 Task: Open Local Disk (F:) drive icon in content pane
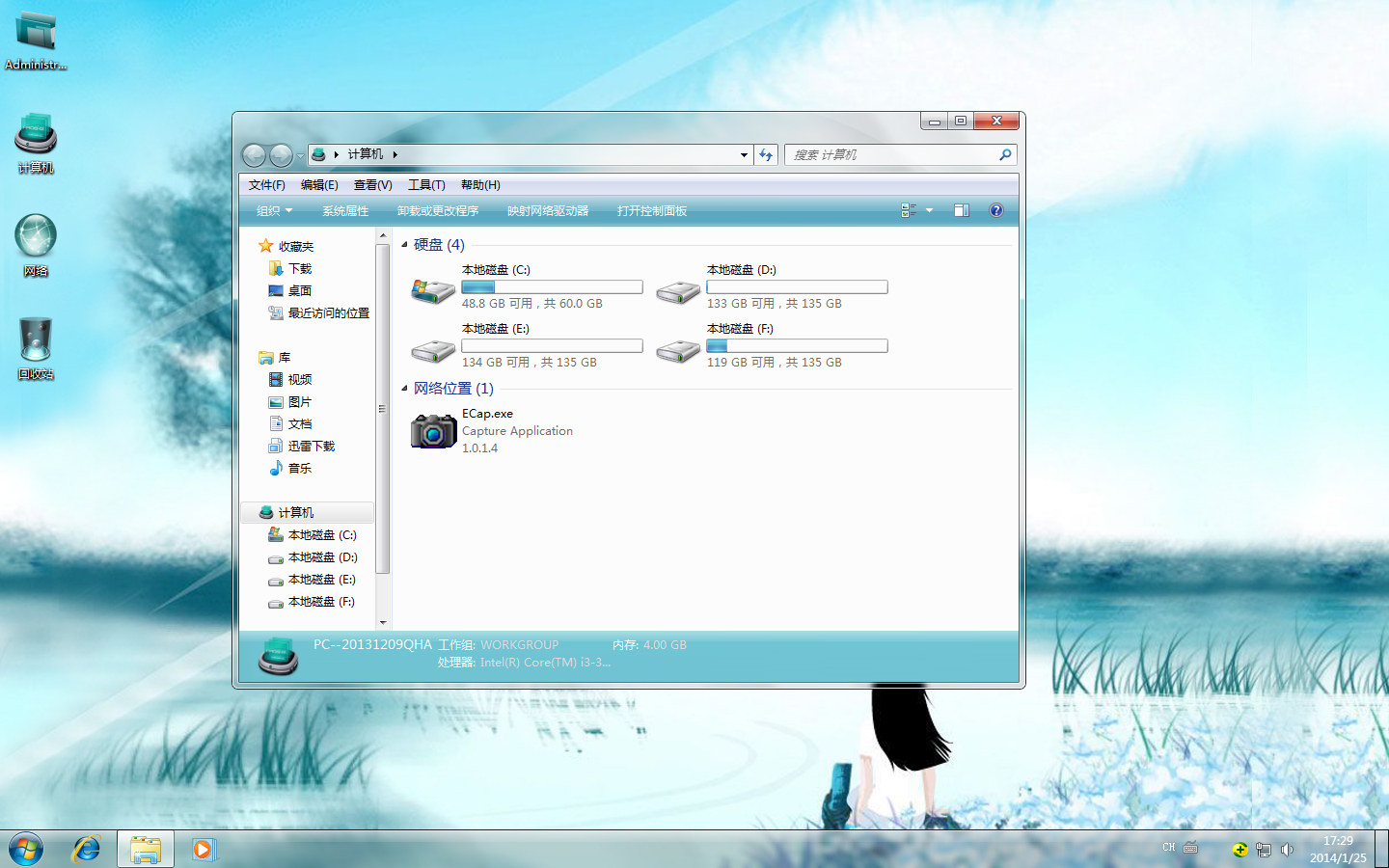pyautogui.click(x=678, y=351)
